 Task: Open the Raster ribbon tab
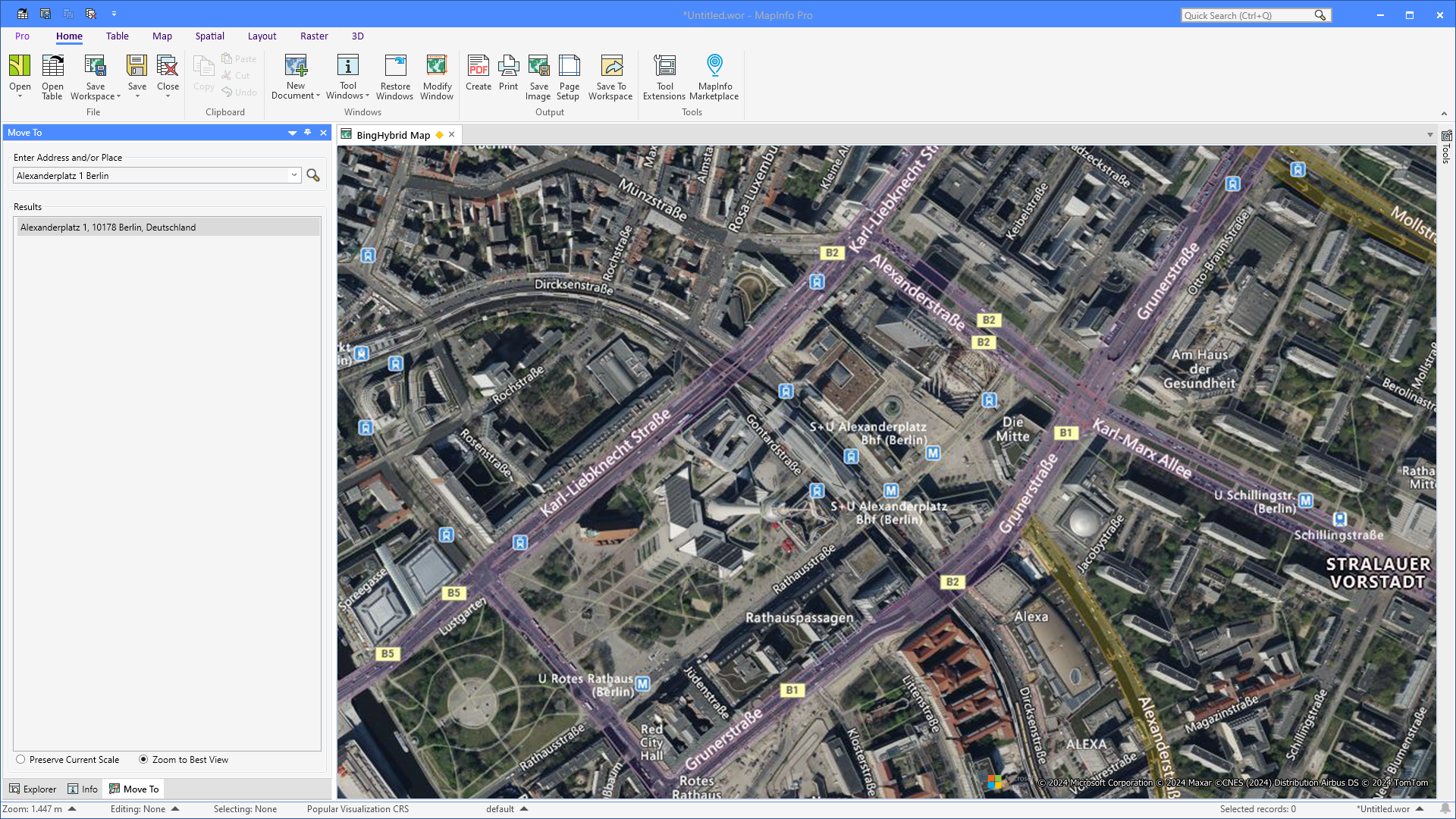pos(314,36)
